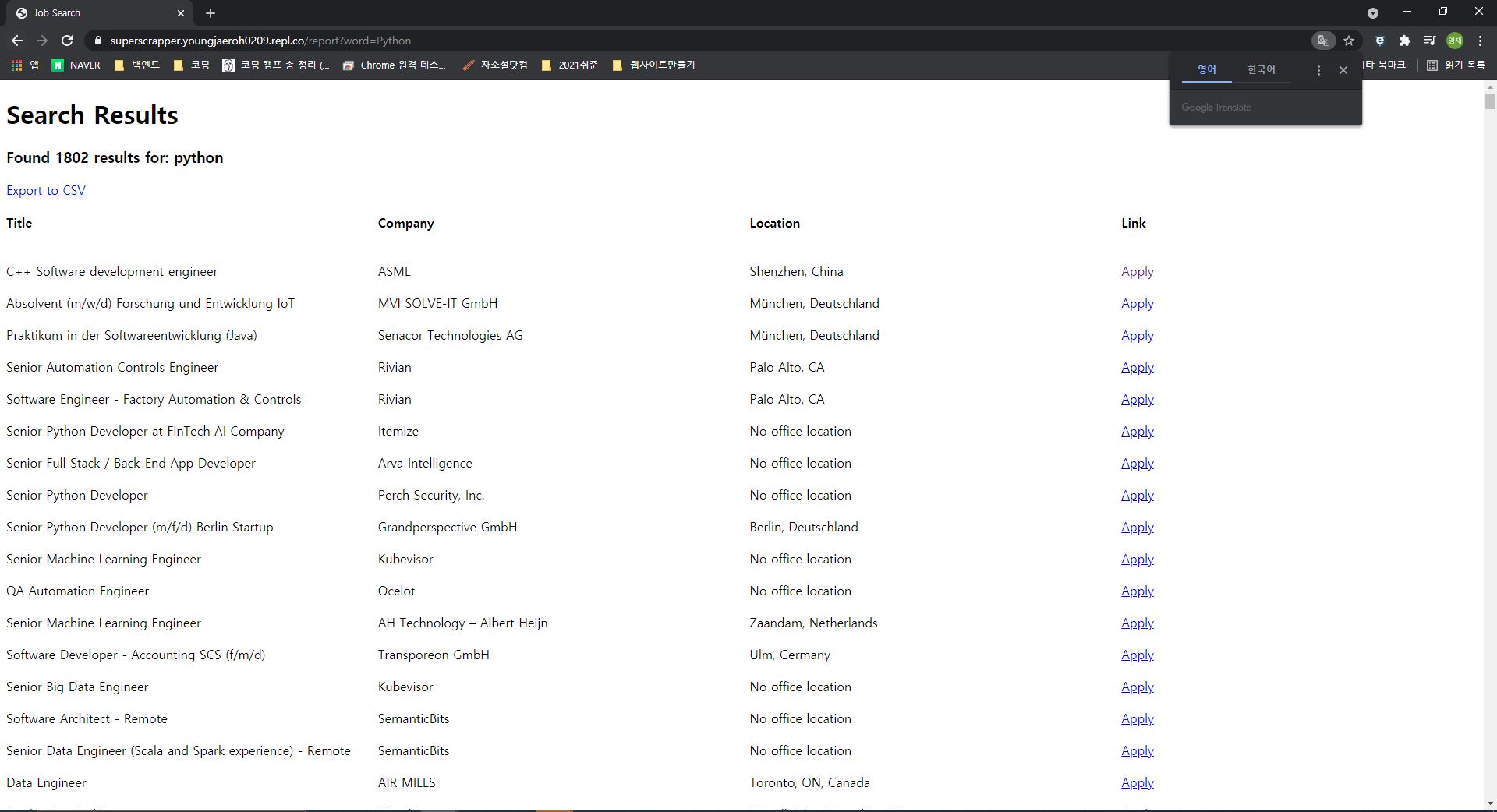
Task: Apply to Senior Big Data Engineer job
Action: pos(1138,687)
